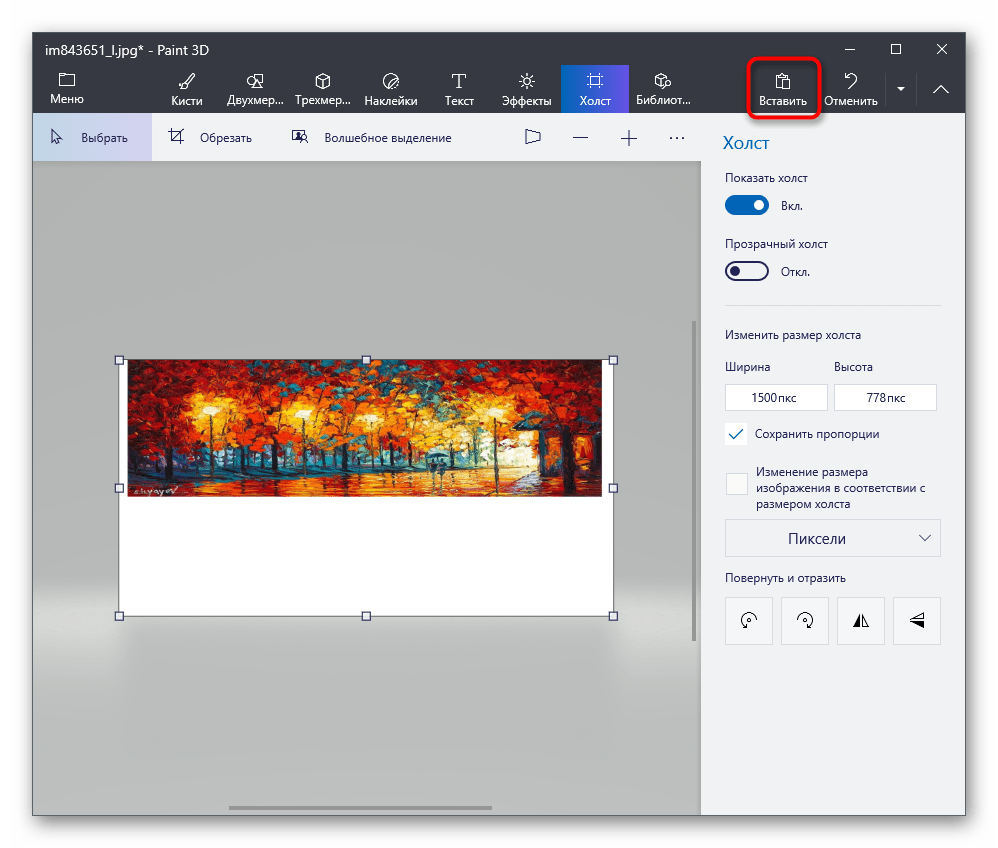This screenshot has height=848, width=998.
Task: Open the Menu (Меню) tab
Action: 67,88
